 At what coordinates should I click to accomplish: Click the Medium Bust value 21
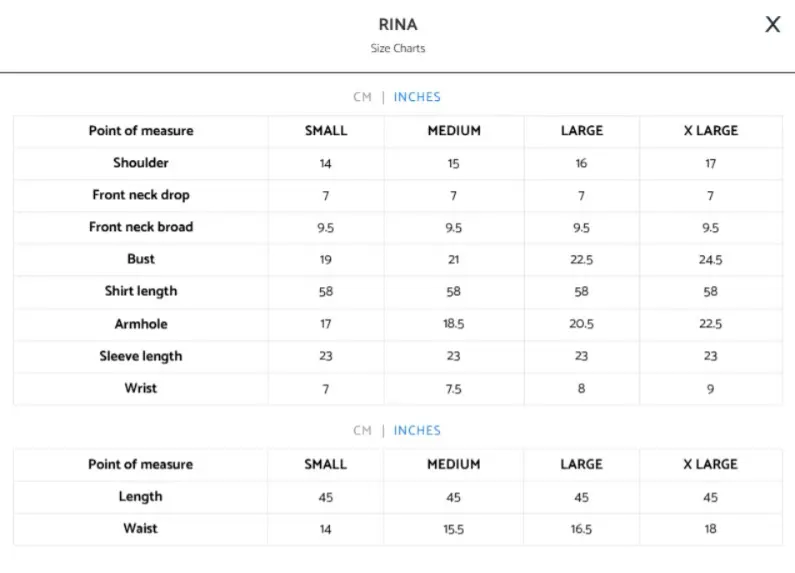click(x=454, y=260)
